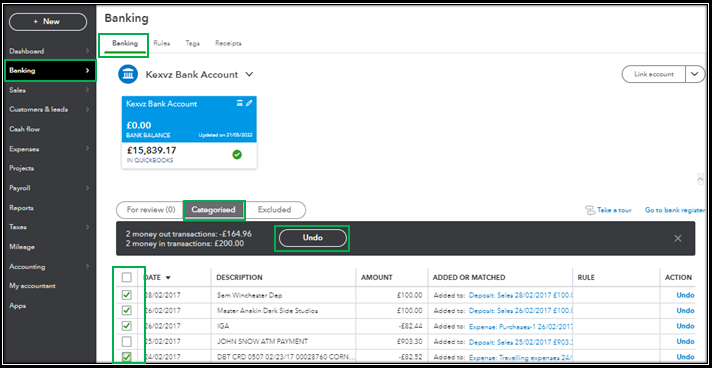Undo the Sam Winchester Dep transaction

coord(685,295)
